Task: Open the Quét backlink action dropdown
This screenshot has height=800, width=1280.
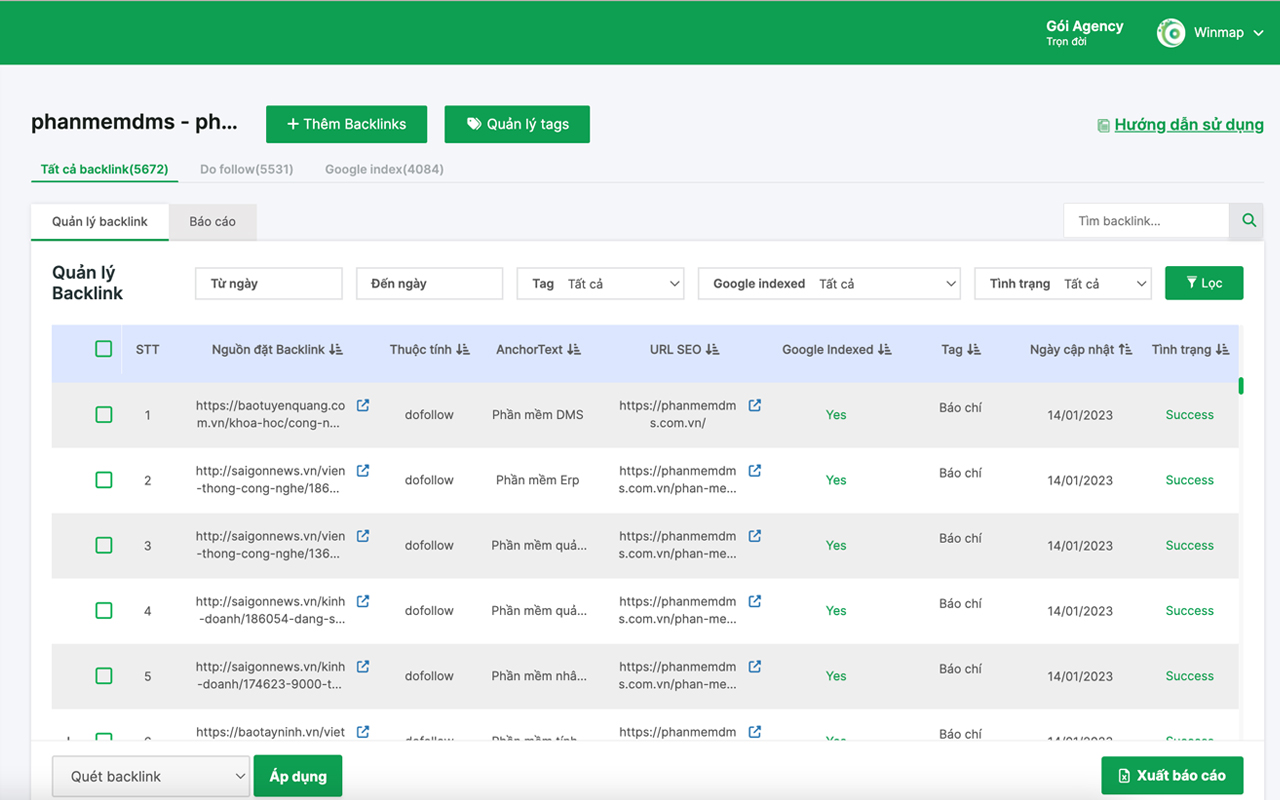Action: (150, 776)
